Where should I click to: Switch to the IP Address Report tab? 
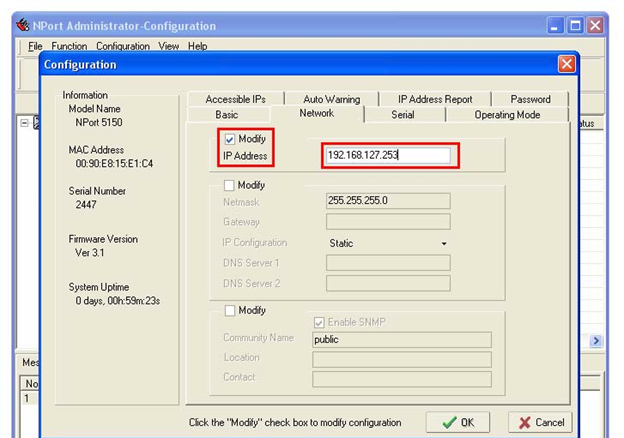coord(435,99)
